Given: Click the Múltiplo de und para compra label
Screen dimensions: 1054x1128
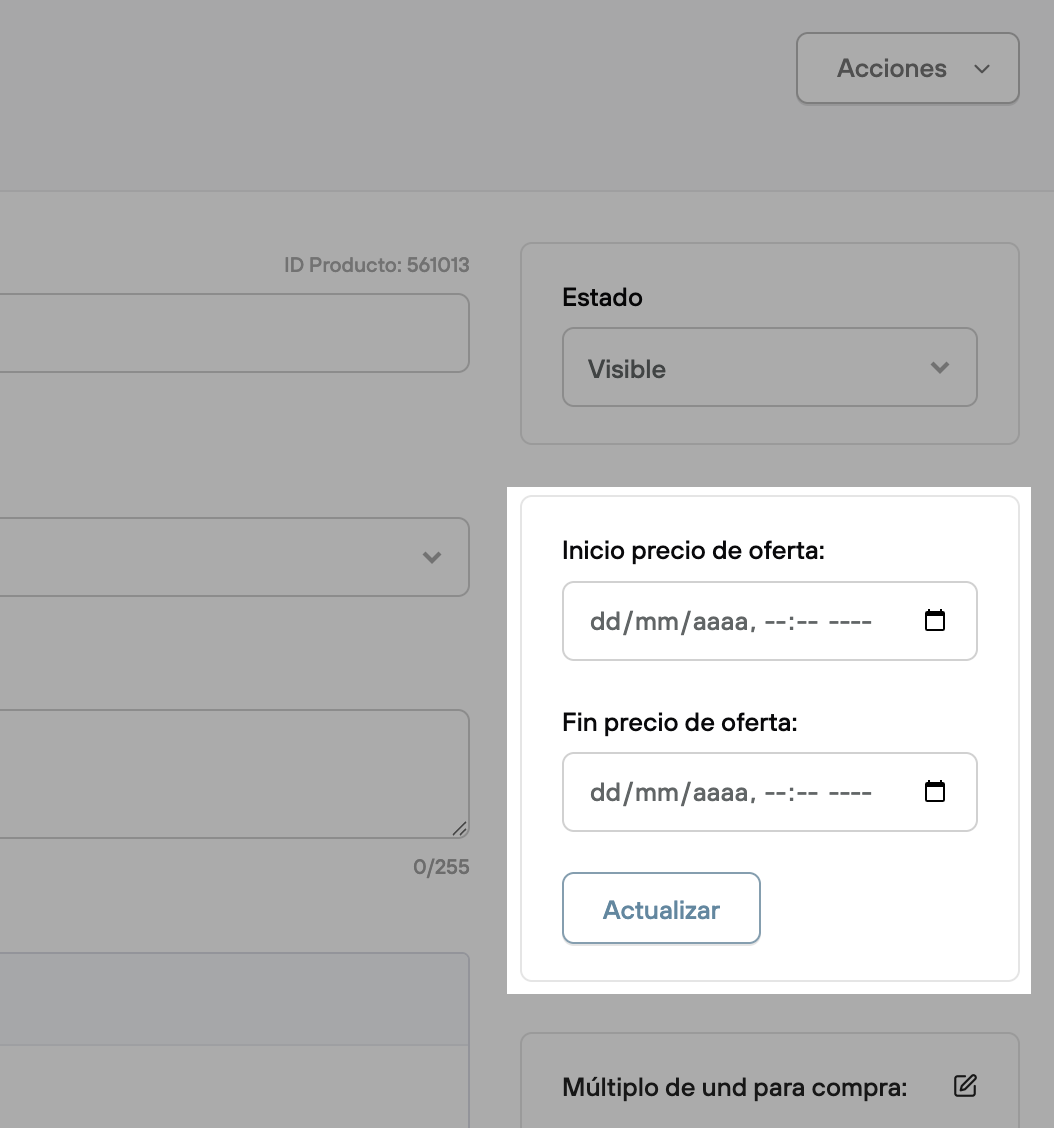Looking at the screenshot, I should [735, 1087].
